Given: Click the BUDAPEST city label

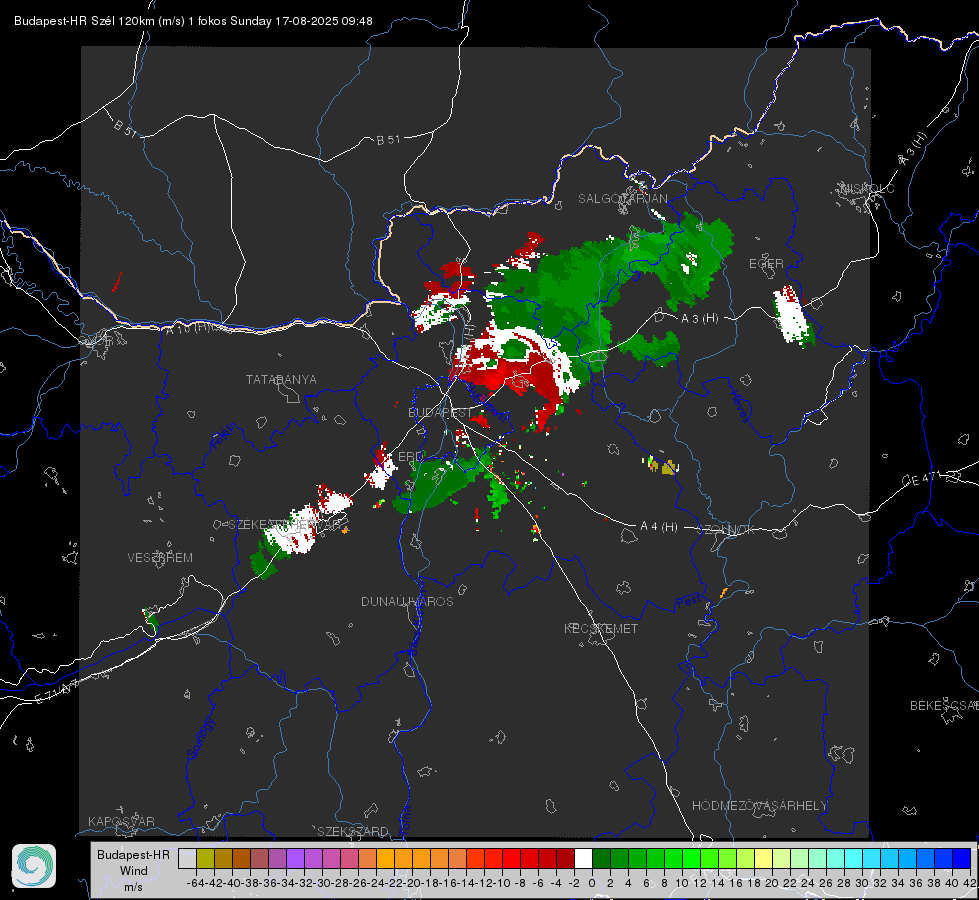Looking at the screenshot, I should coord(440,412).
